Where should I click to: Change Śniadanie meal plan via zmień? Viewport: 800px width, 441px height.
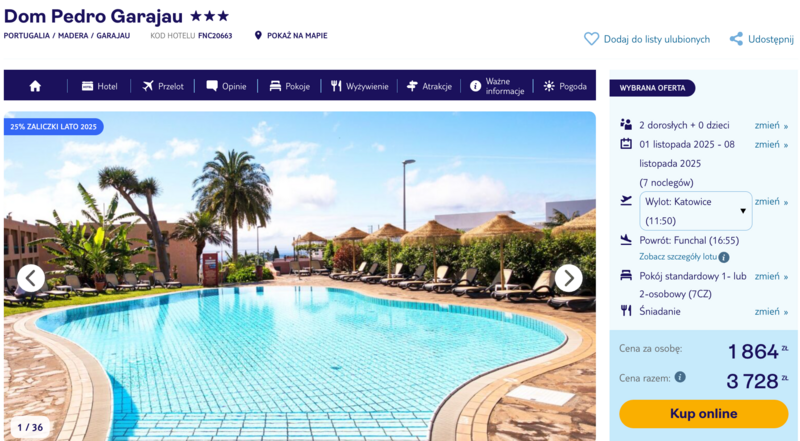771,311
